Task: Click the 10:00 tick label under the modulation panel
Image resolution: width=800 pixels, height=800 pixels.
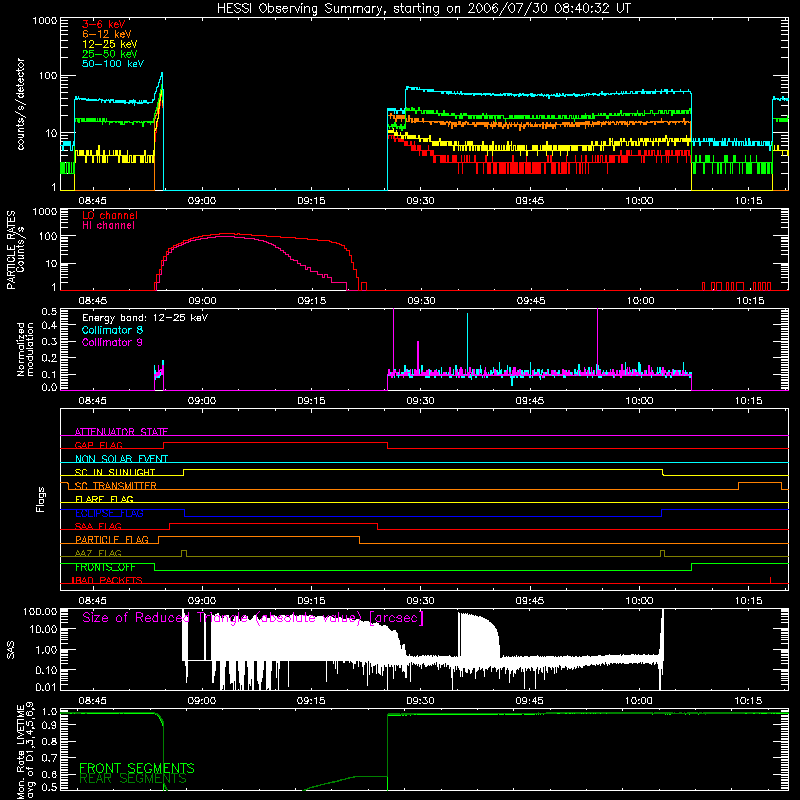Action: click(x=639, y=401)
